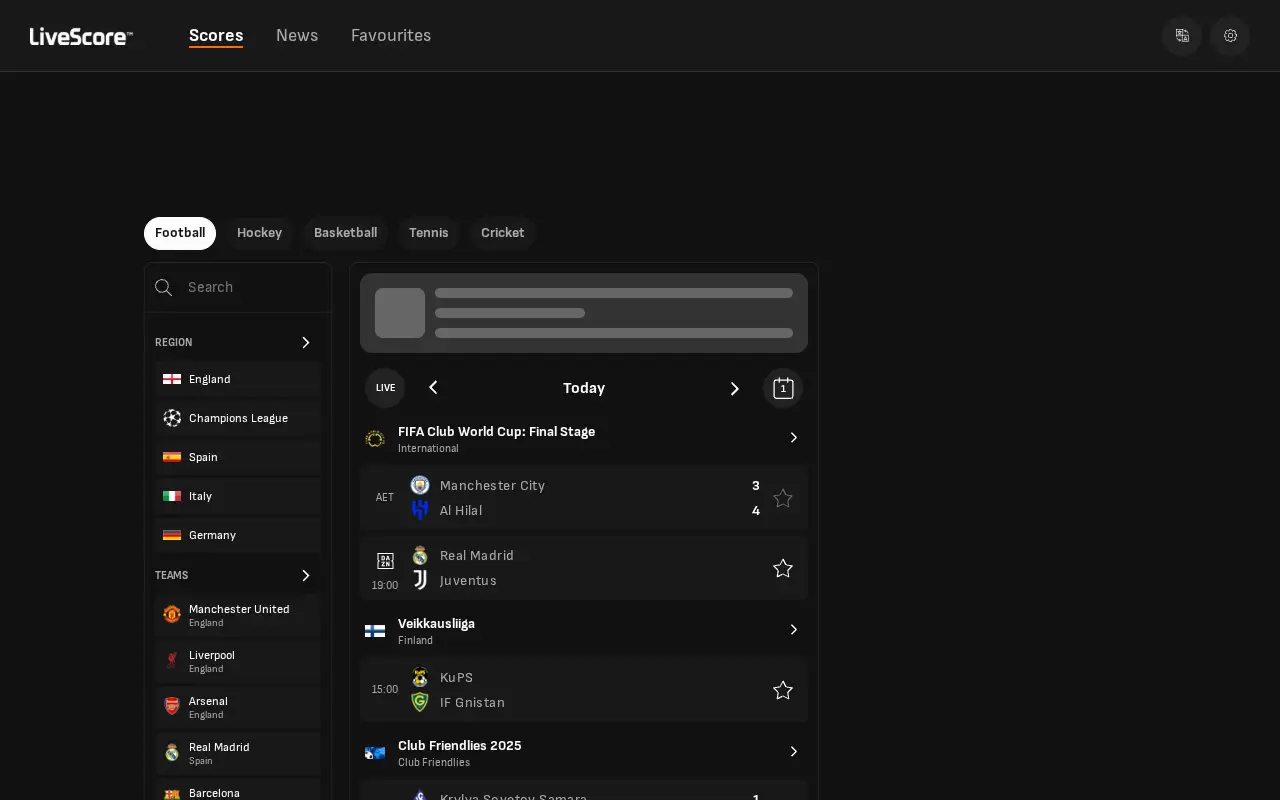Go to the next day arrow
The image size is (1280, 800).
pyautogui.click(x=735, y=388)
